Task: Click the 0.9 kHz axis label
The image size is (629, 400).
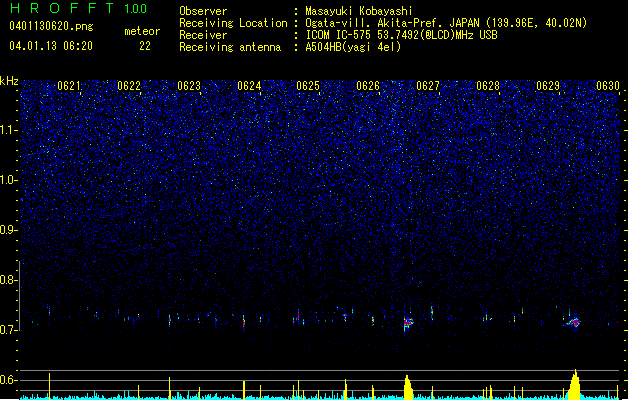Action: [x=9, y=230]
